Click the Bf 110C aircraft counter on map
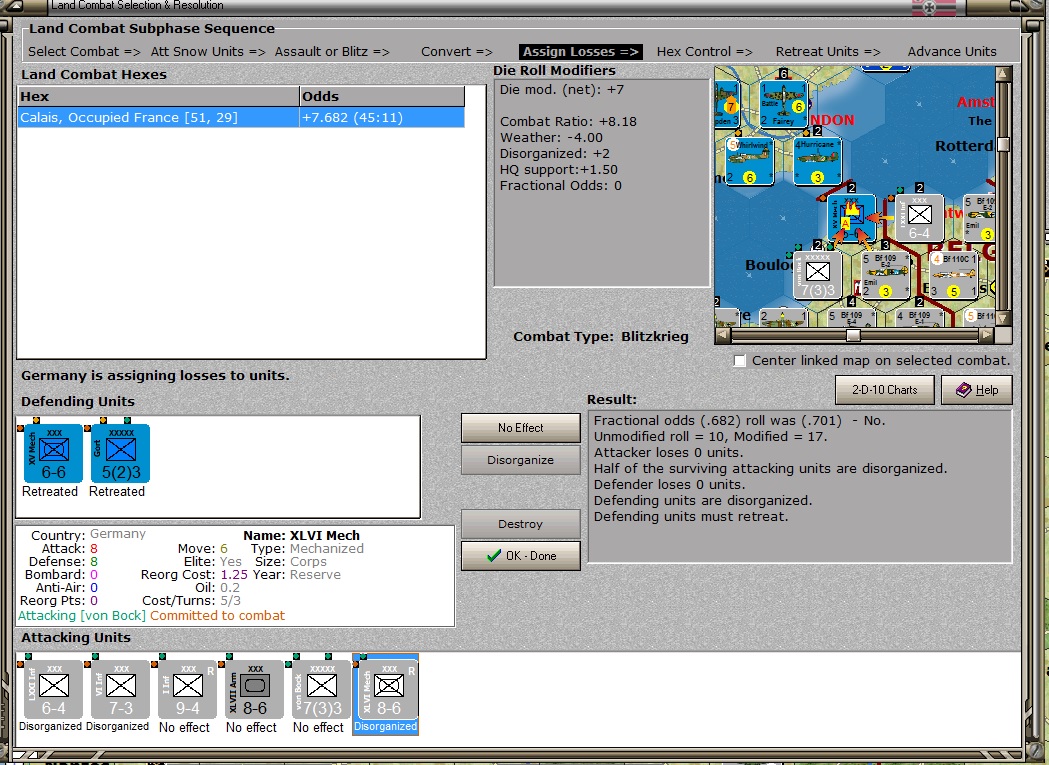Screen dimensions: 1049x765 (x=954, y=275)
